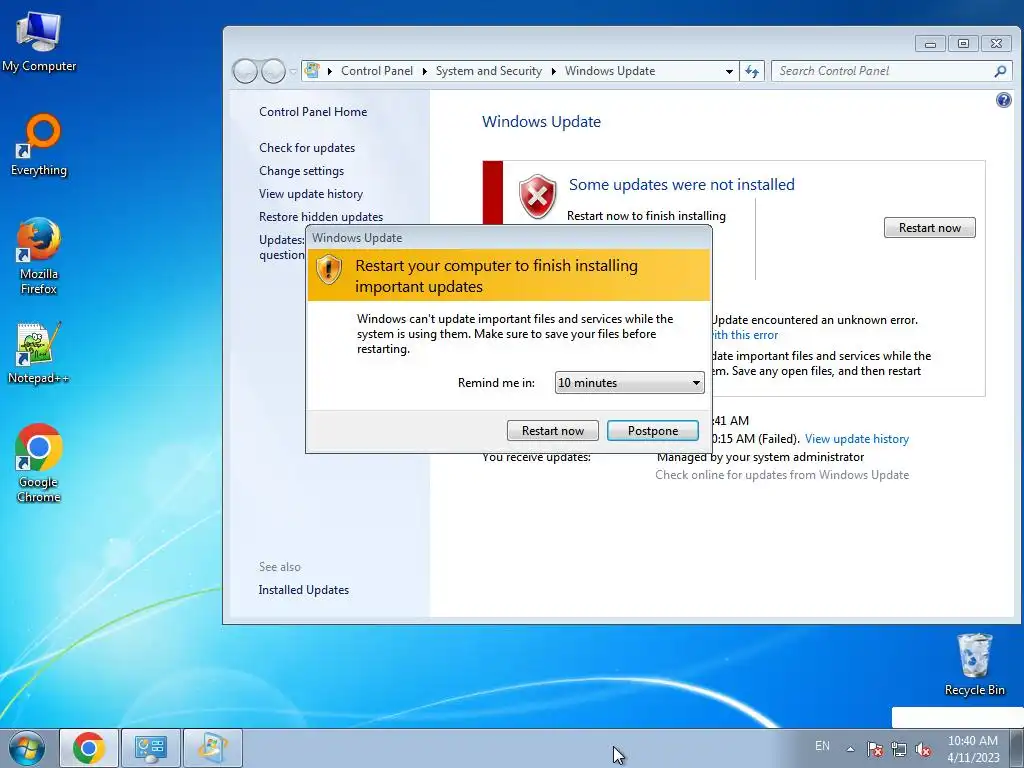The image size is (1024, 768).
Task: Click the Postpone button
Action: tap(652, 430)
